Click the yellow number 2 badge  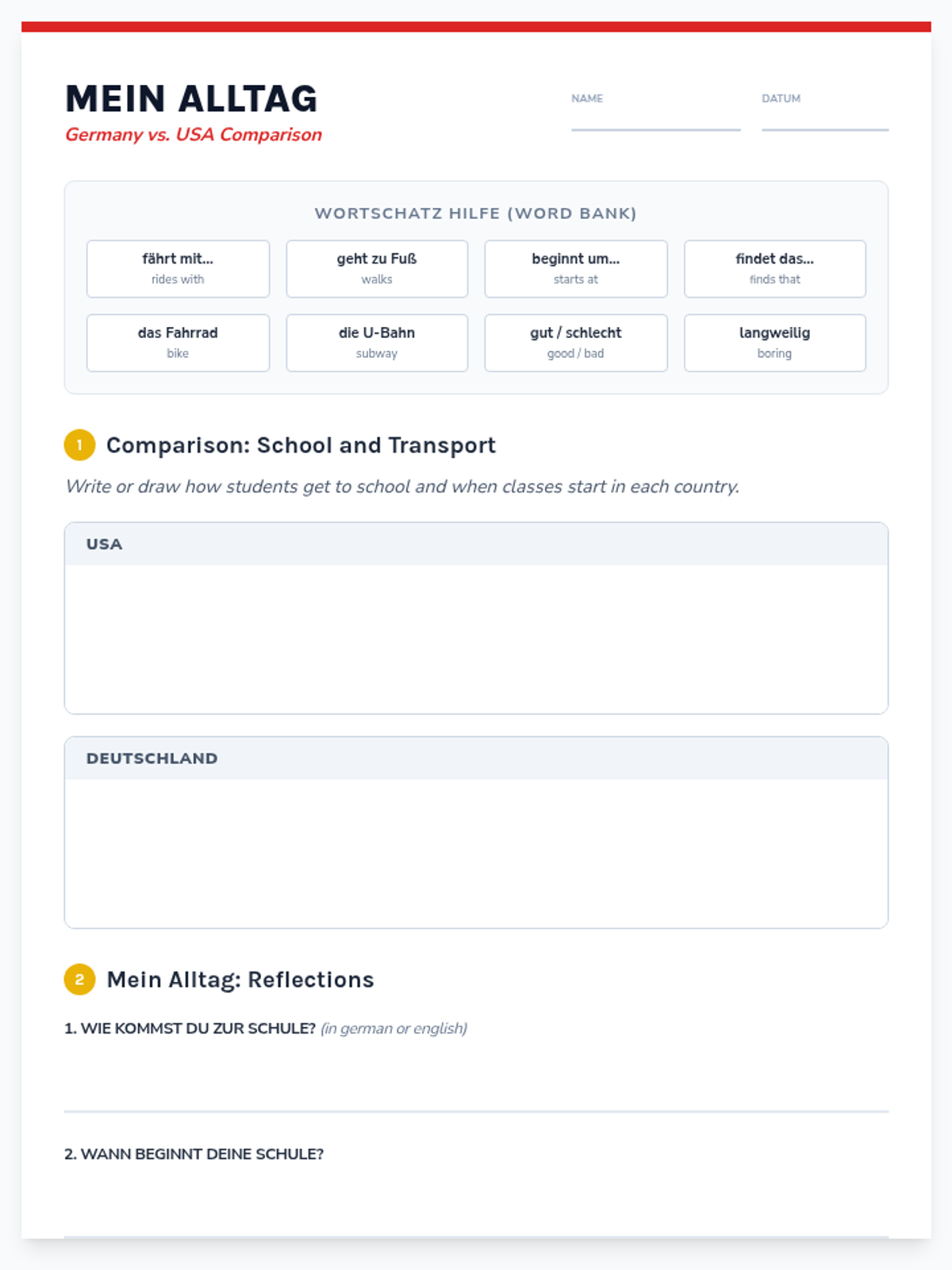79,979
